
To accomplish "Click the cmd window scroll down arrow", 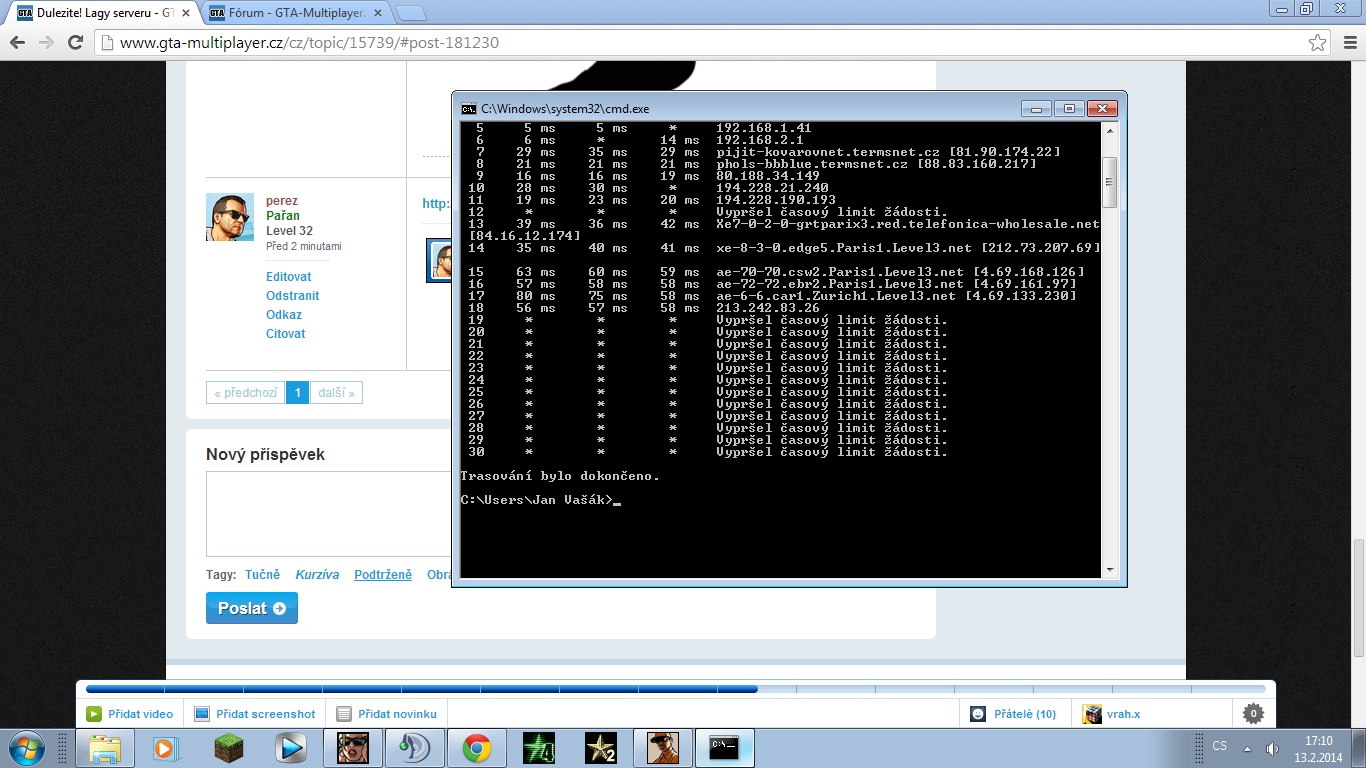I will pyautogui.click(x=1109, y=570).
